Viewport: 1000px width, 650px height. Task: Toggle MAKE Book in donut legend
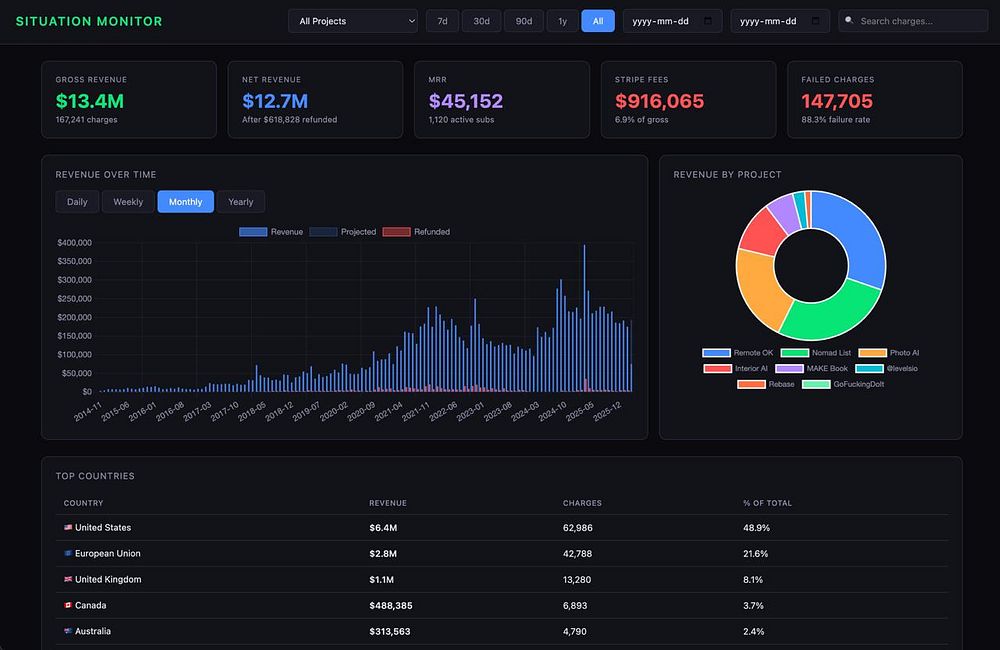pyautogui.click(x=812, y=369)
